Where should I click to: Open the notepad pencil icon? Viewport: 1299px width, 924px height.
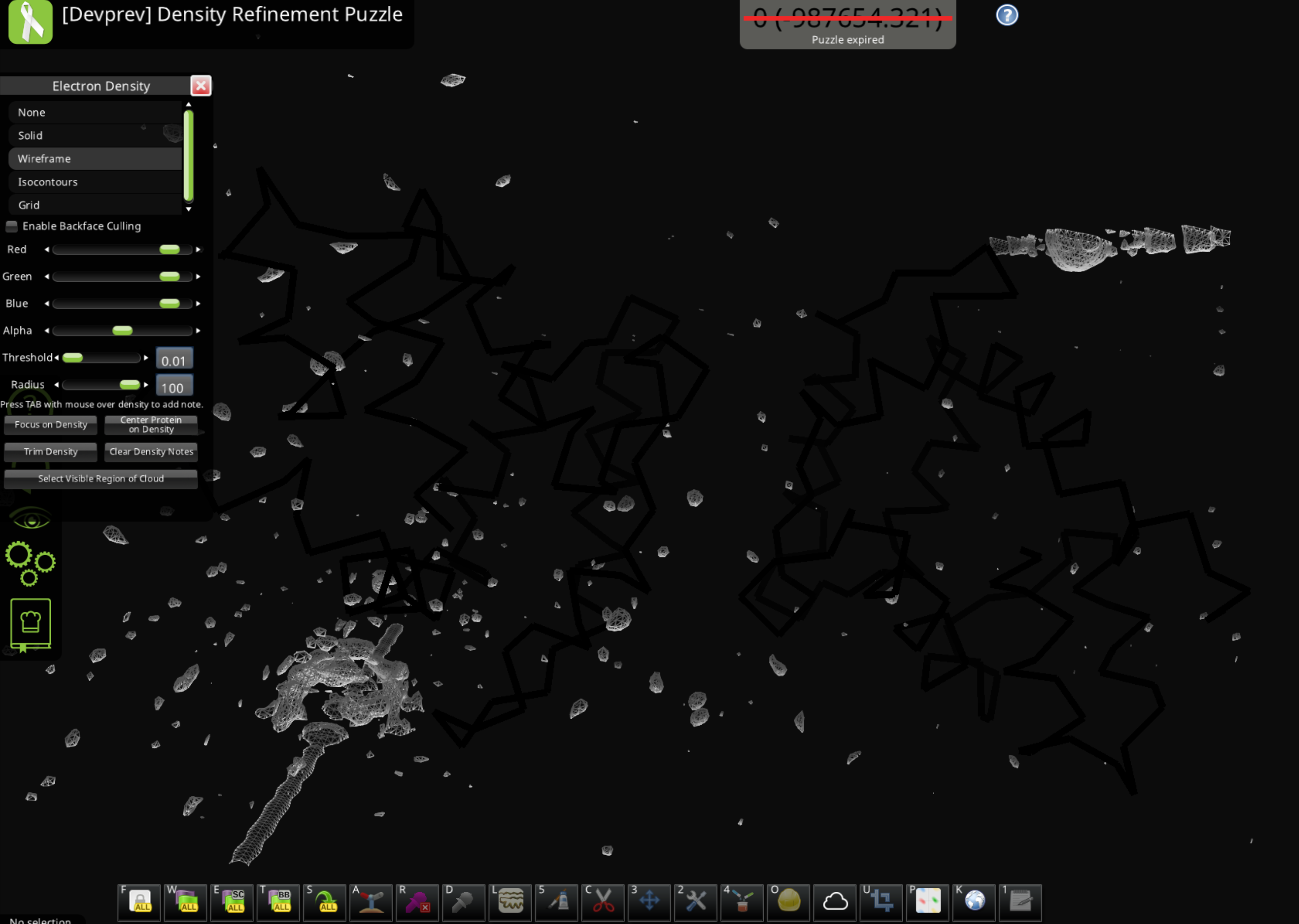pyautogui.click(x=1020, y=901)
